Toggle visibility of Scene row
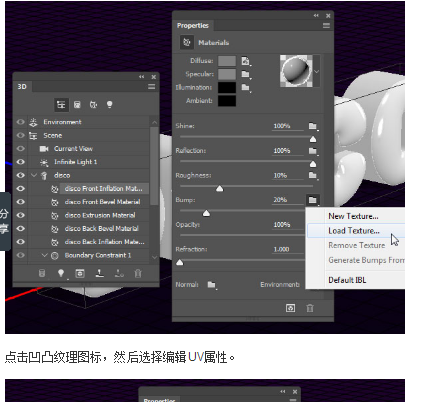The image size is (436, 402). coord(21,135)
